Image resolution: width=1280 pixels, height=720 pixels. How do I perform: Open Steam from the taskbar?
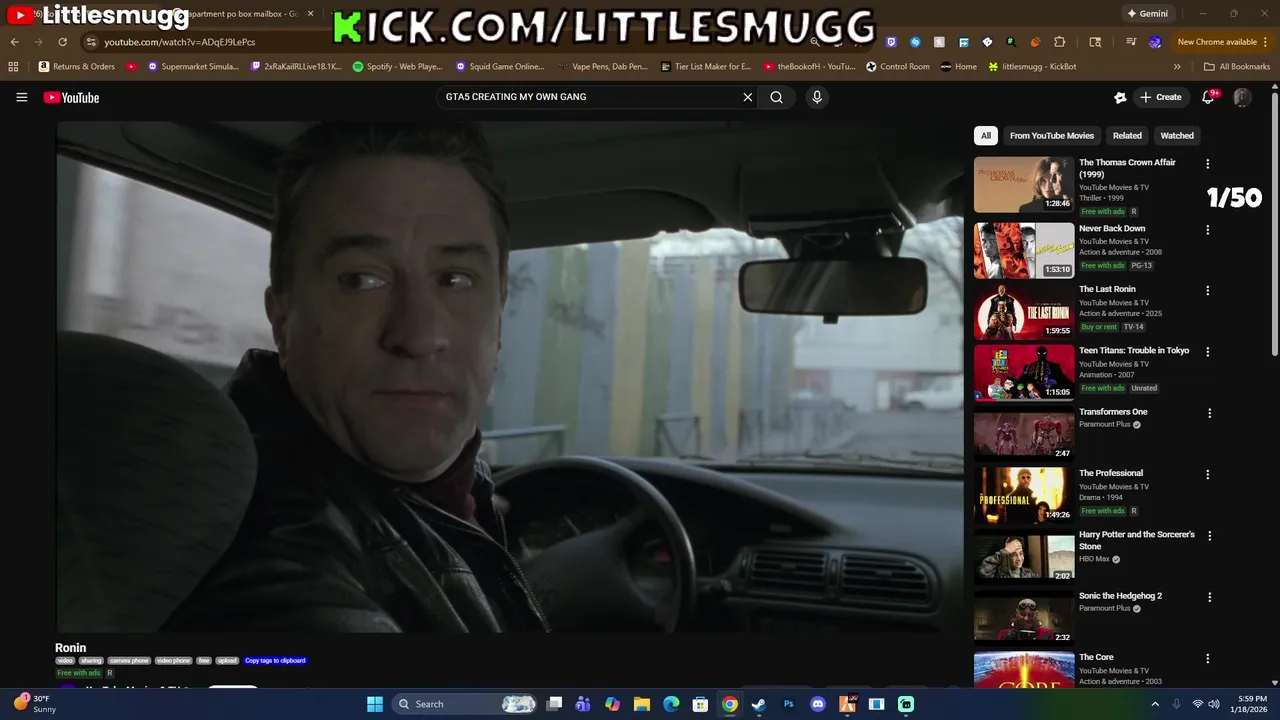(x=759, y=704)
